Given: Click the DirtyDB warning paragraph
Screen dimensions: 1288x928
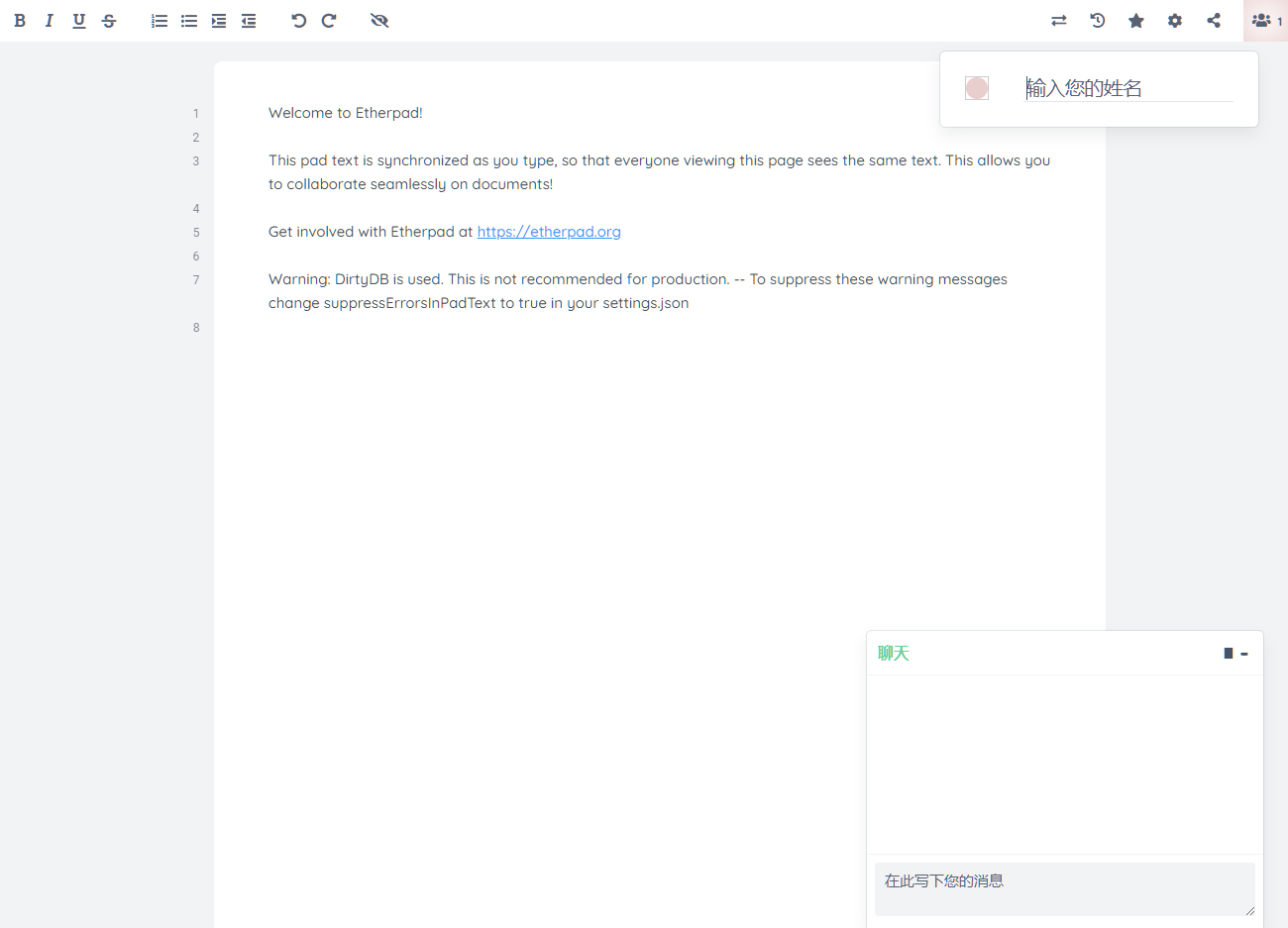Looking at the screenshot, I should (x=638, y=291).
